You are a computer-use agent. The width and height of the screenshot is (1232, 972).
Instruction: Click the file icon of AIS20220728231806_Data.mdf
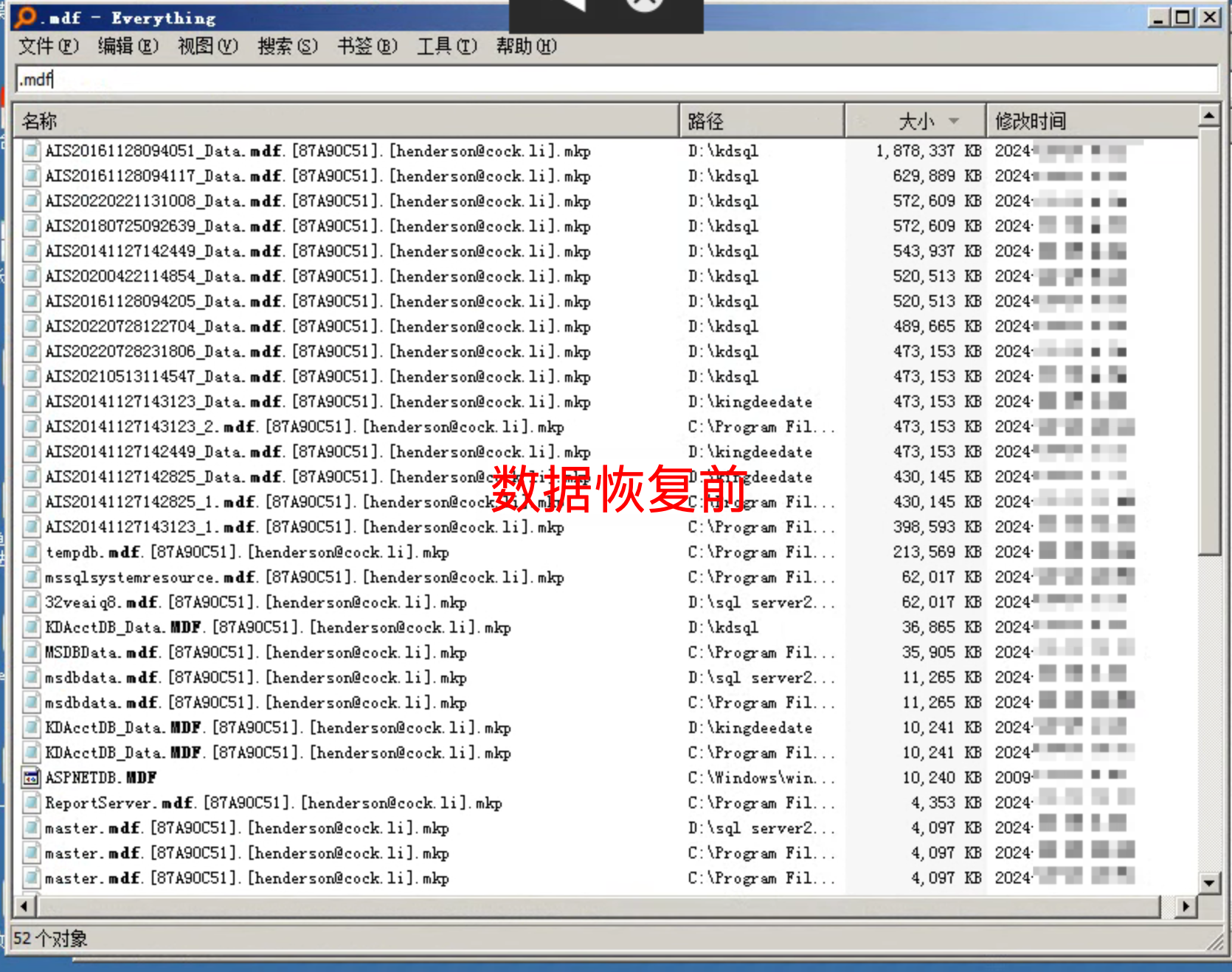click(x=31, y=352)
